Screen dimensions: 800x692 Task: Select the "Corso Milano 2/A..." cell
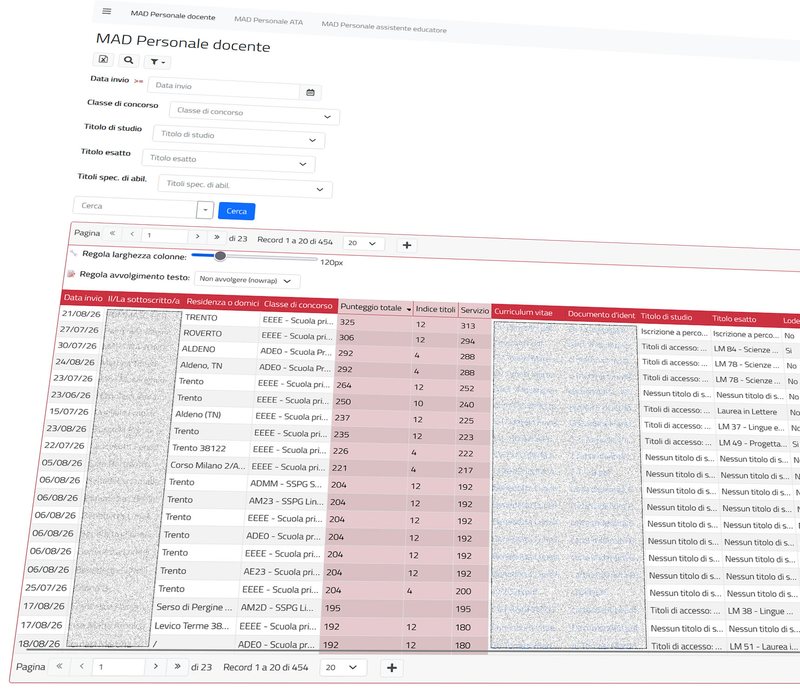coord(208,465)
